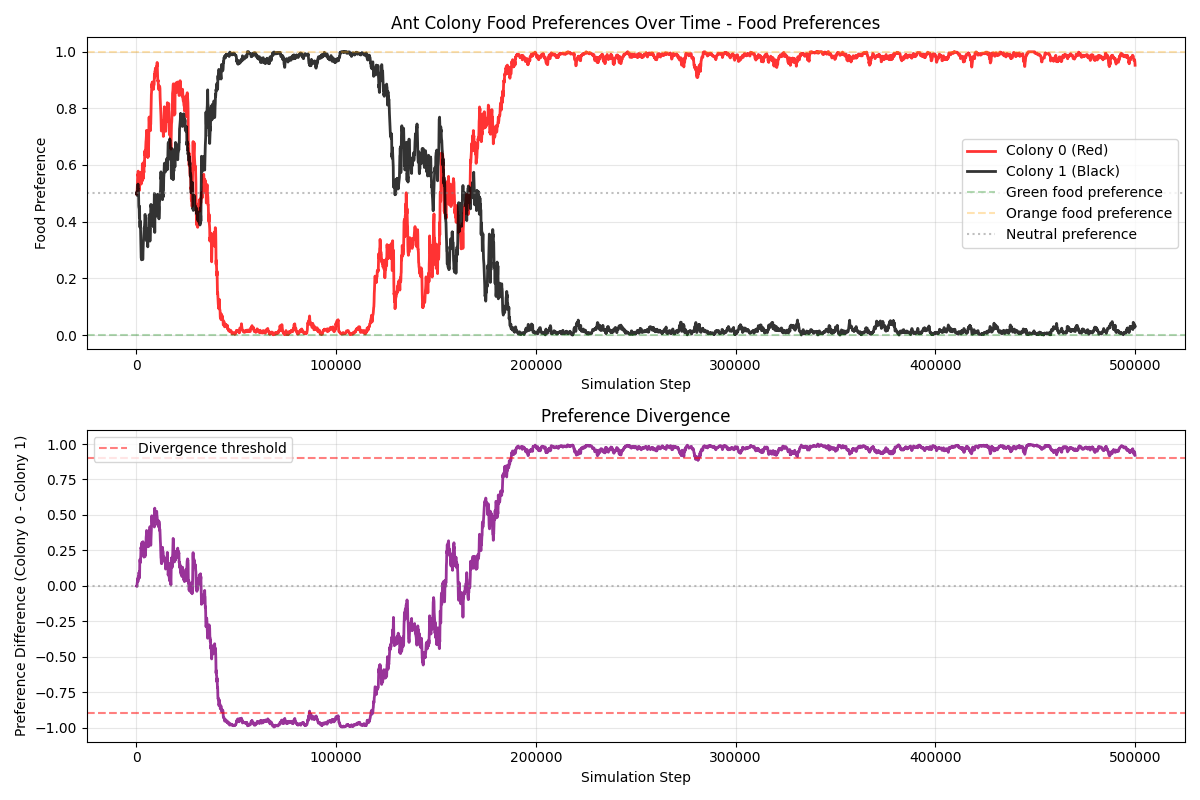Click 'Neutral preference' legend entry
This screenshot has width=1200, height=800.
click(1071, 234)
